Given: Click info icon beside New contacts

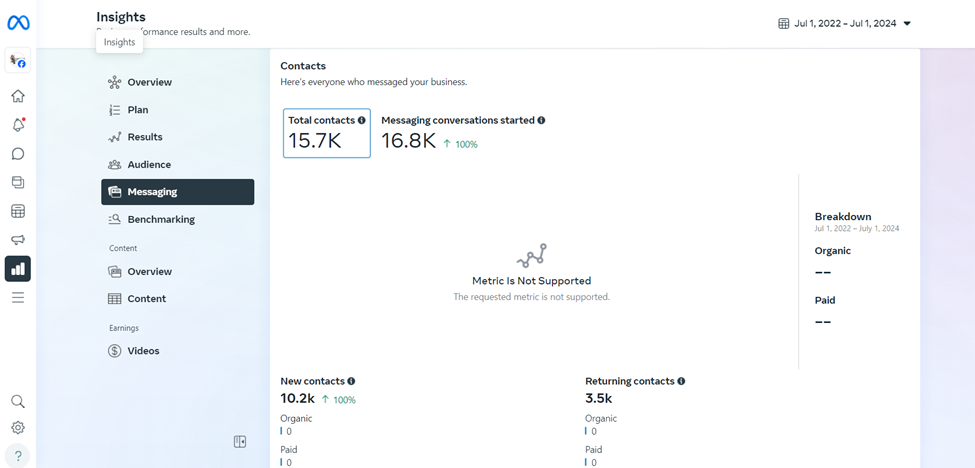Looking at the screenshot, I should [x=351, y=381].
